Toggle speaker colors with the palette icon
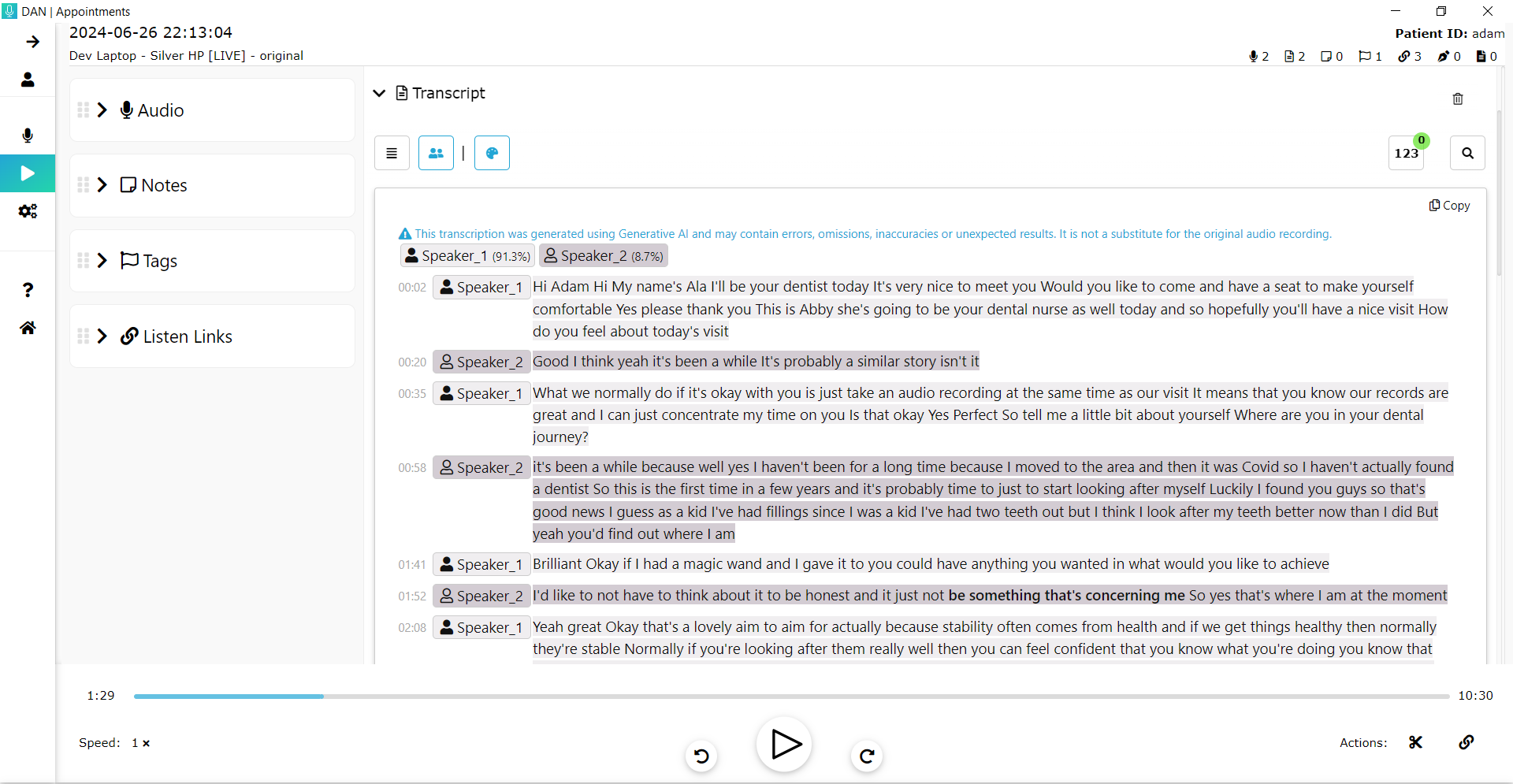 (x=492, y=152)
